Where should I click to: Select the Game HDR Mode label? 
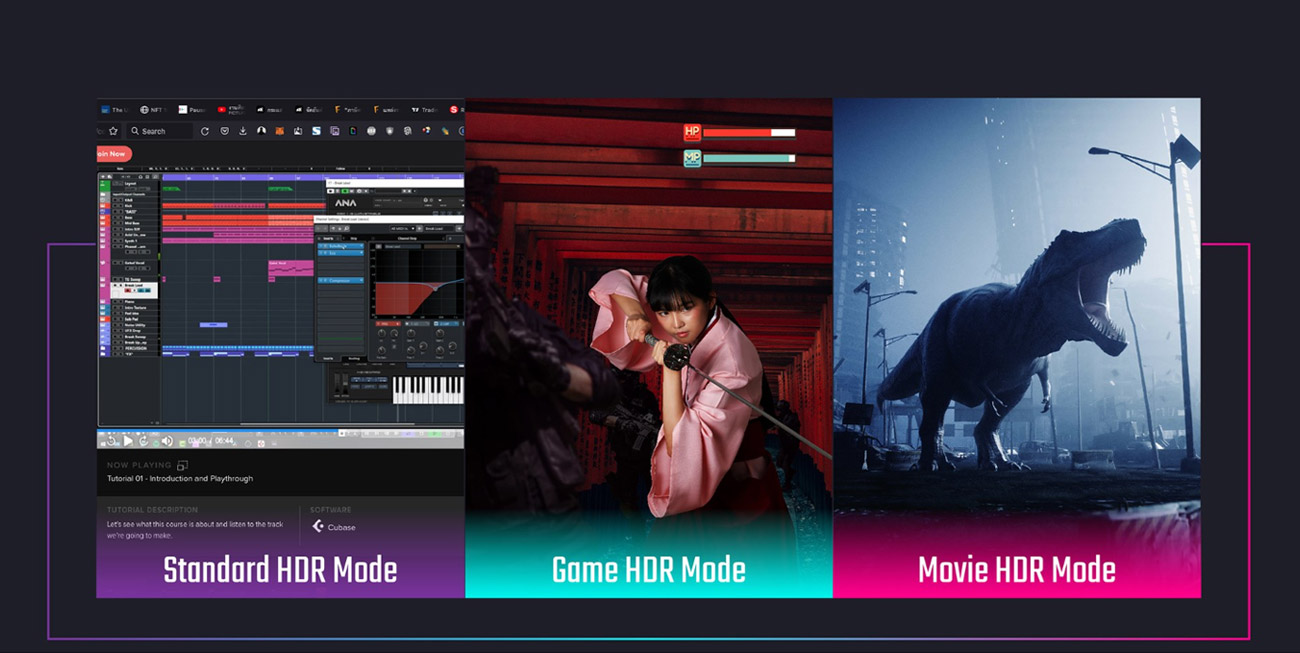[x=649, y=570]
